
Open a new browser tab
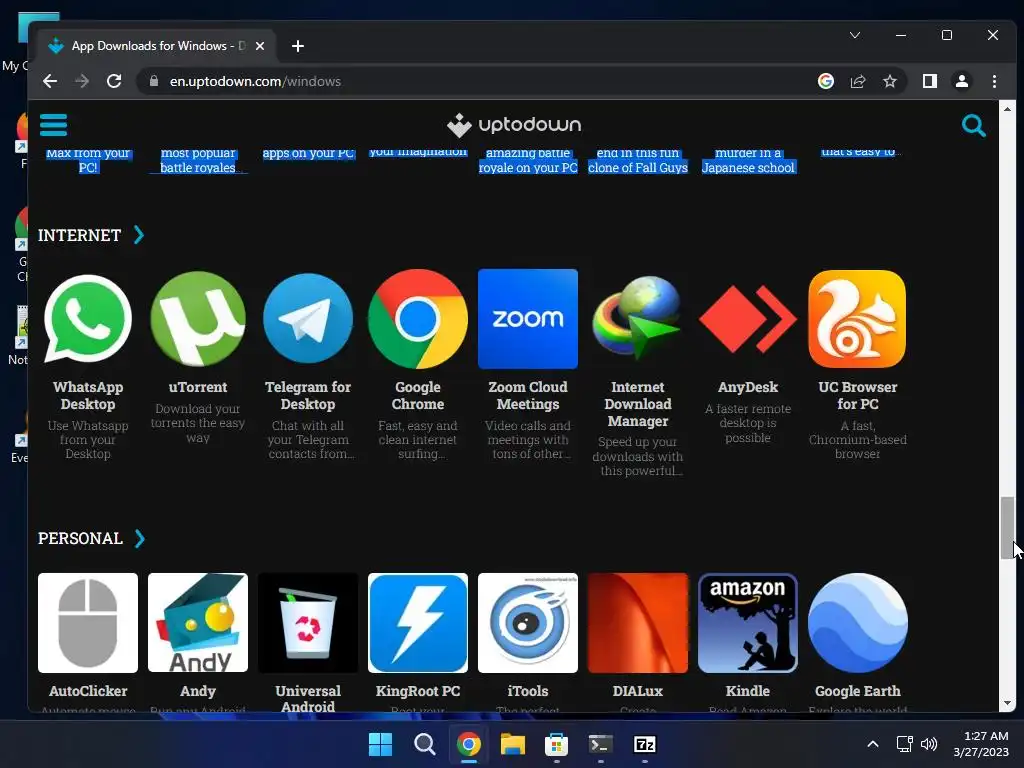298,46
